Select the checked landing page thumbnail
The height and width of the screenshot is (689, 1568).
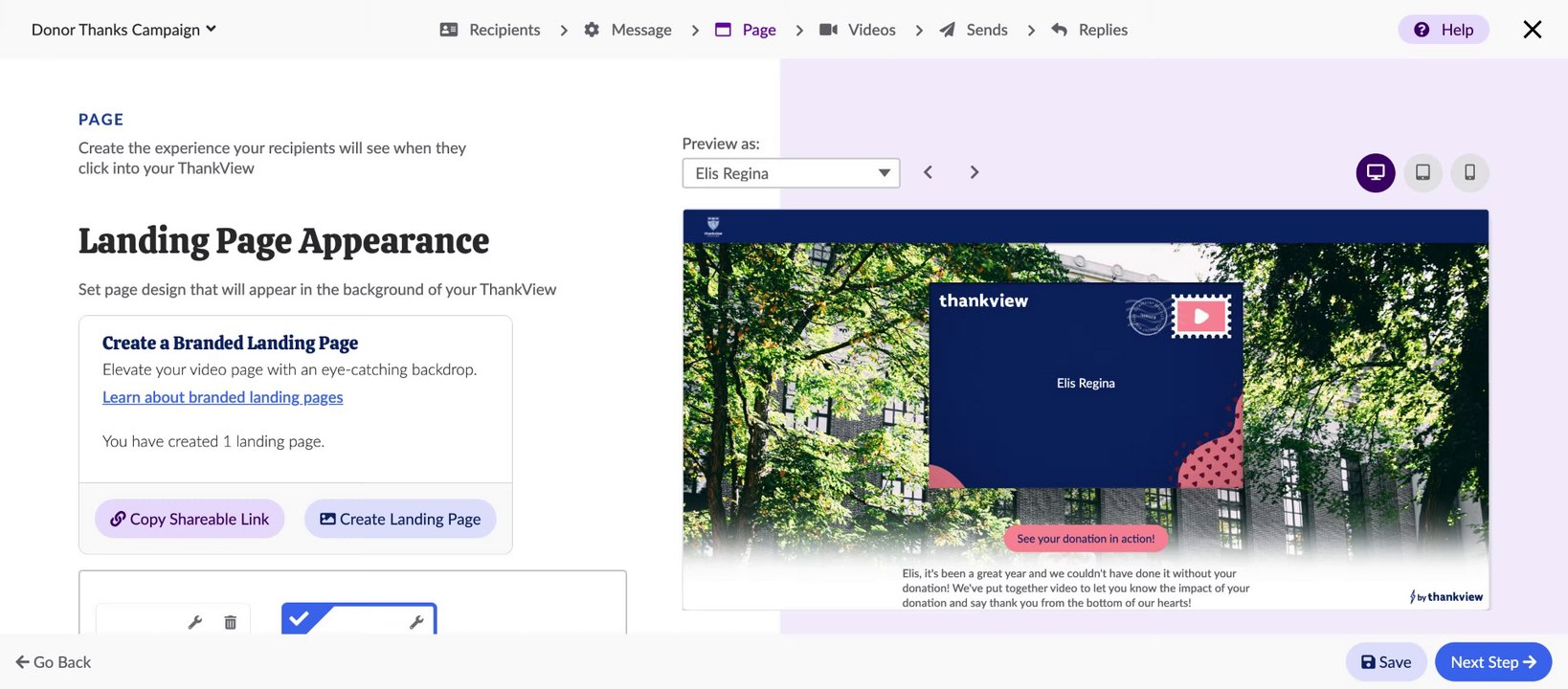359,618
